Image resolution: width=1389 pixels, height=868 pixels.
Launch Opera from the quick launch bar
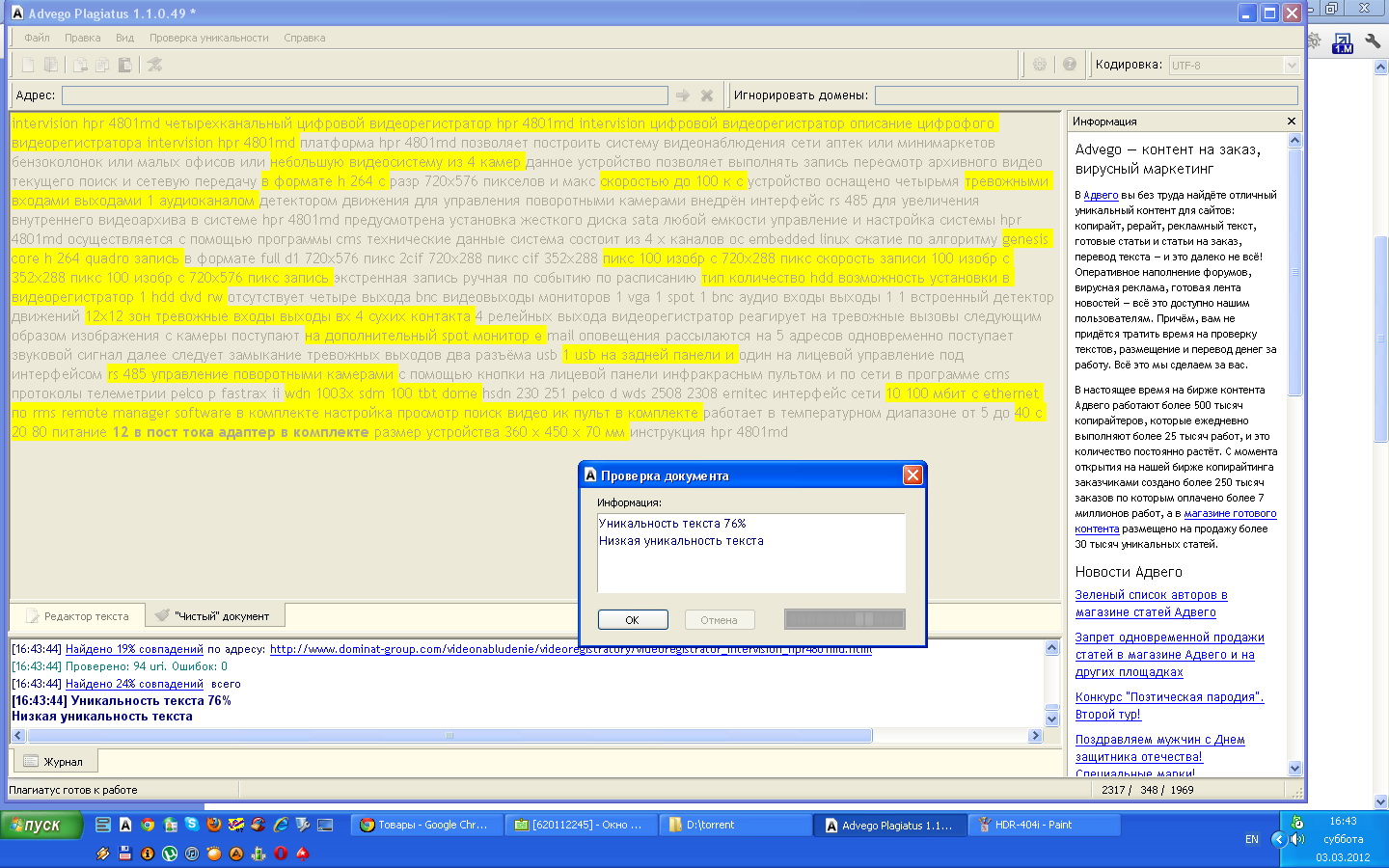pyautogui.click(x=281, y=854)
